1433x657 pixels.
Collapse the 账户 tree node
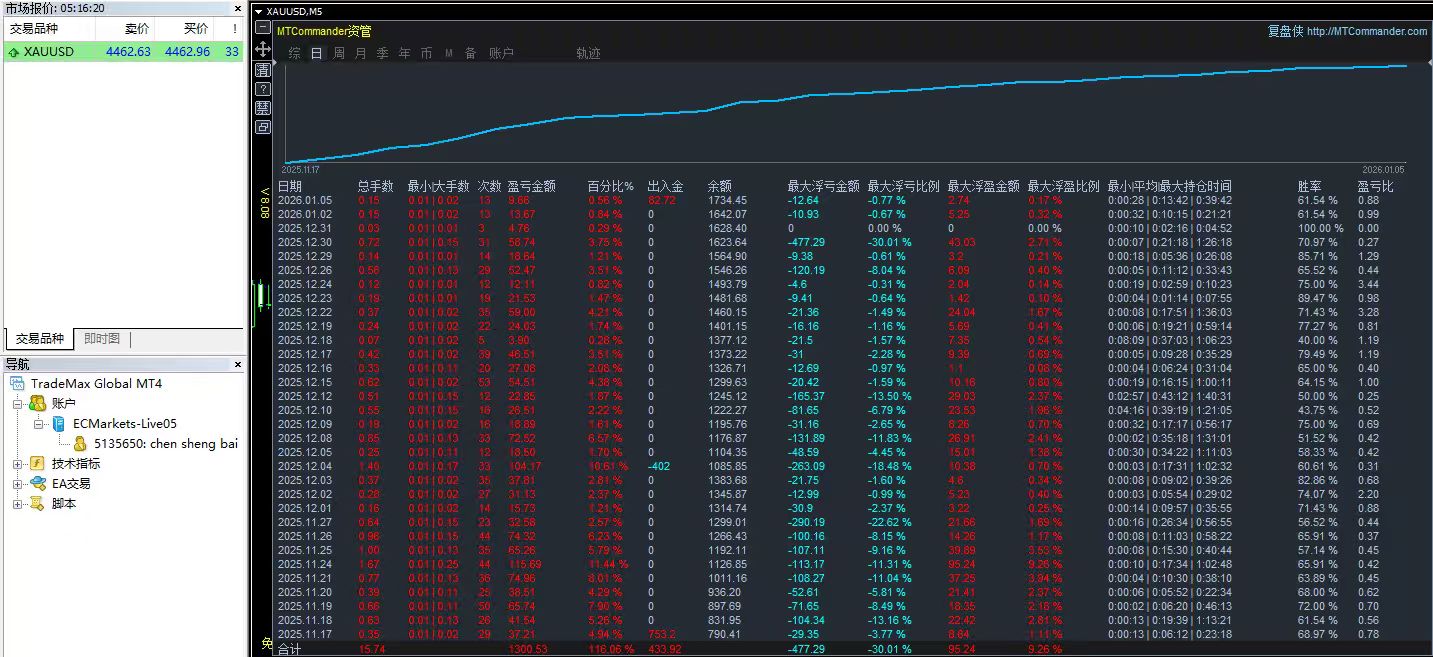click(17, 404)
